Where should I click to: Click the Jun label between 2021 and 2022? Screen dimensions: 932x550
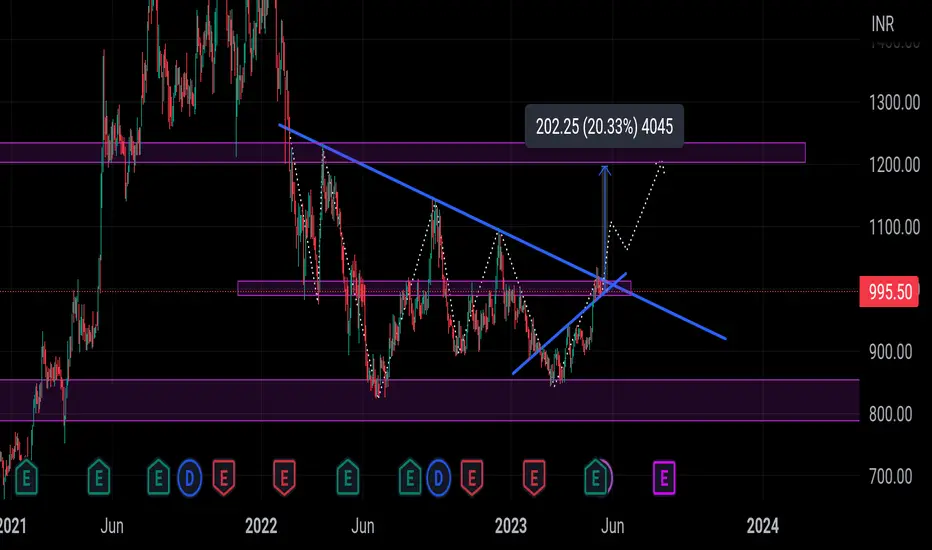click(112, 526)
